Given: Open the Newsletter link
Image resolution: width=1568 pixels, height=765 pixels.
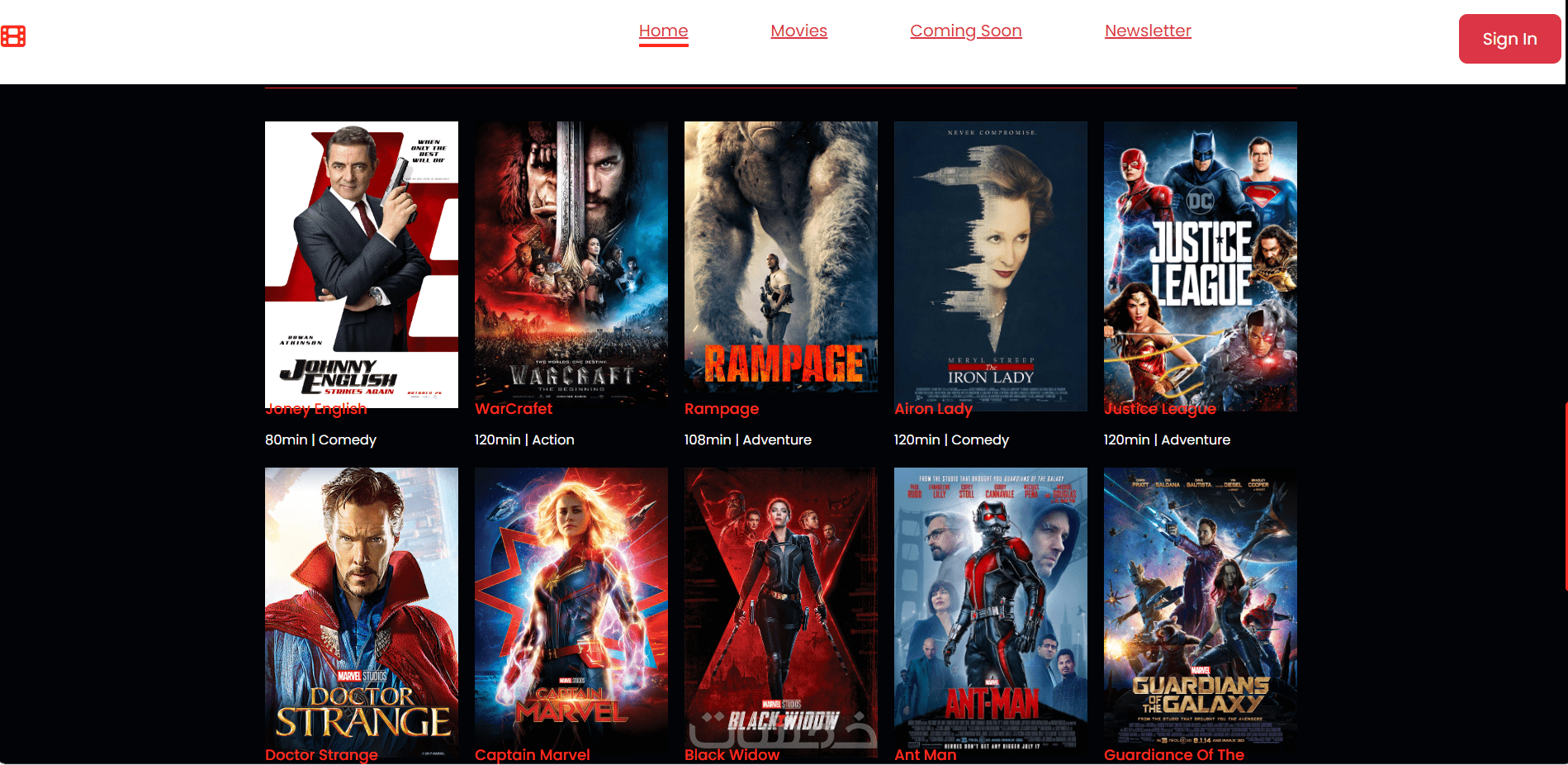Looking at the screenshot, I should (1148, 31).
